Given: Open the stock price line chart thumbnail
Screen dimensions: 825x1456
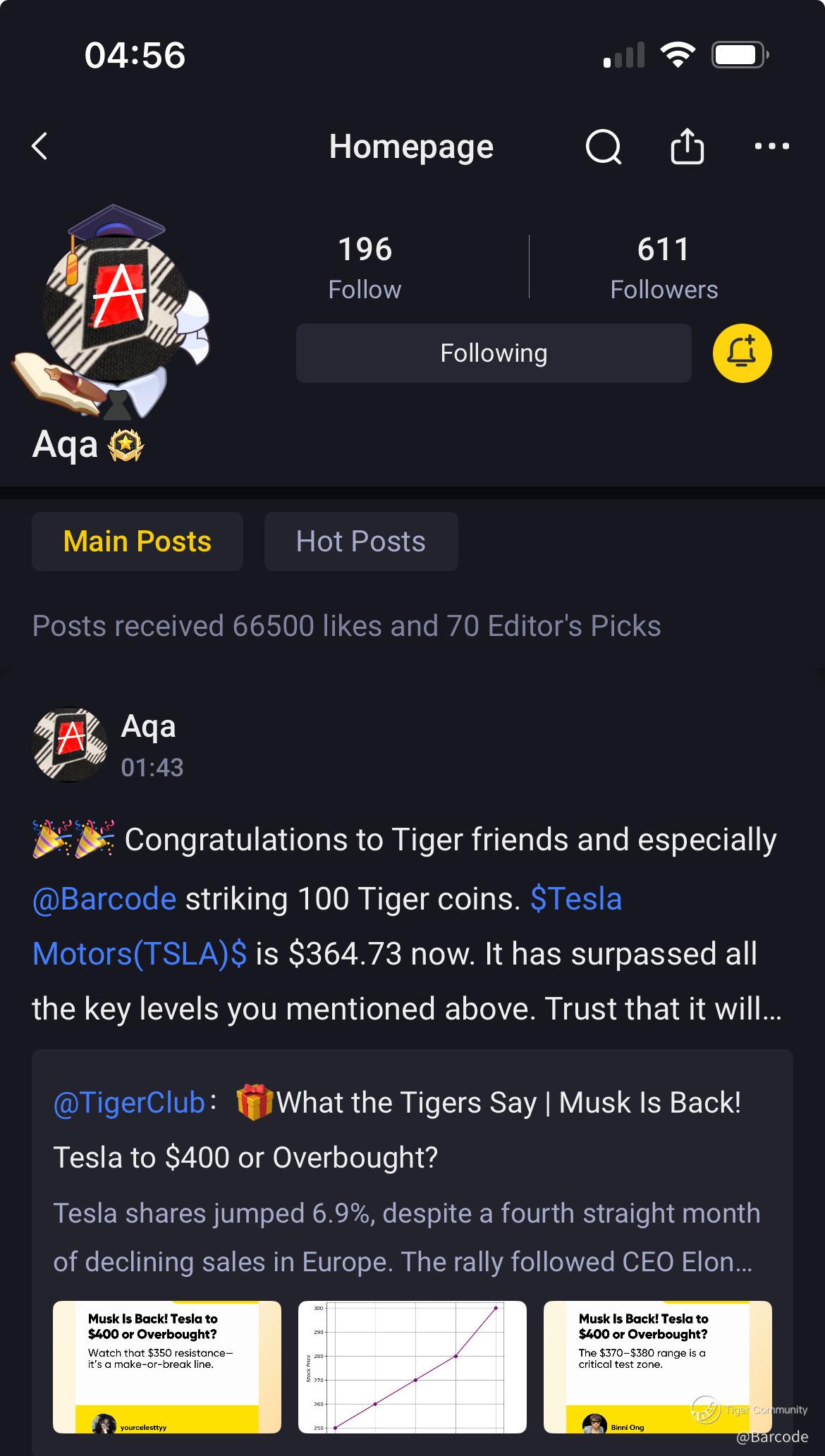Looking at the screenshot, I should (x=412, y=1366).
